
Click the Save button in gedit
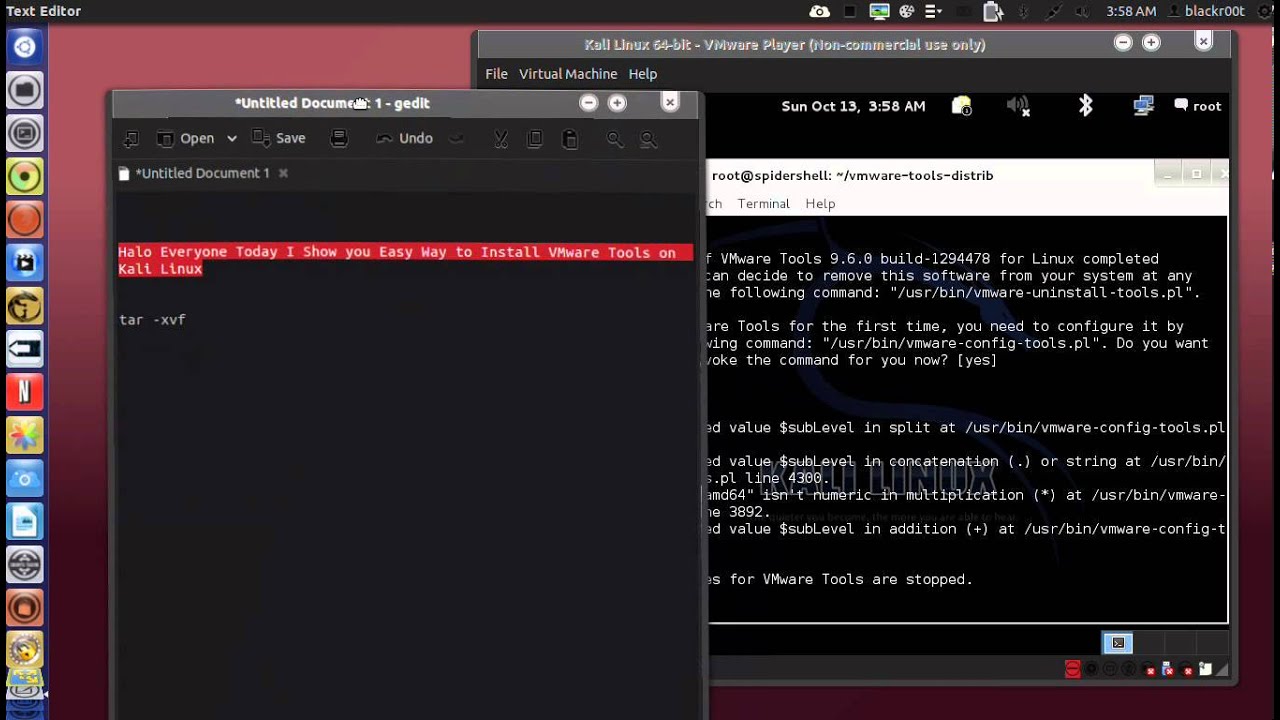279,138
